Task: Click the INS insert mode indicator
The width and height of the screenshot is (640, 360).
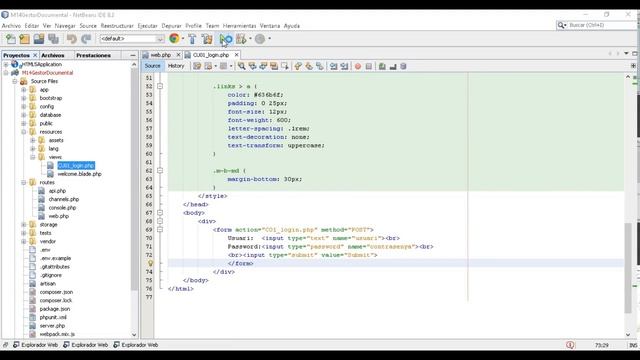Action: (633, 345)
